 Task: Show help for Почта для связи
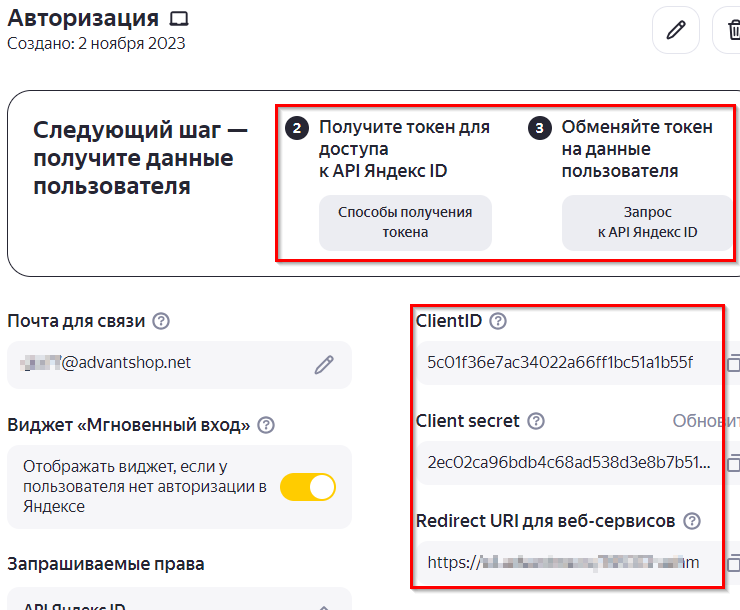click(160, 321)
